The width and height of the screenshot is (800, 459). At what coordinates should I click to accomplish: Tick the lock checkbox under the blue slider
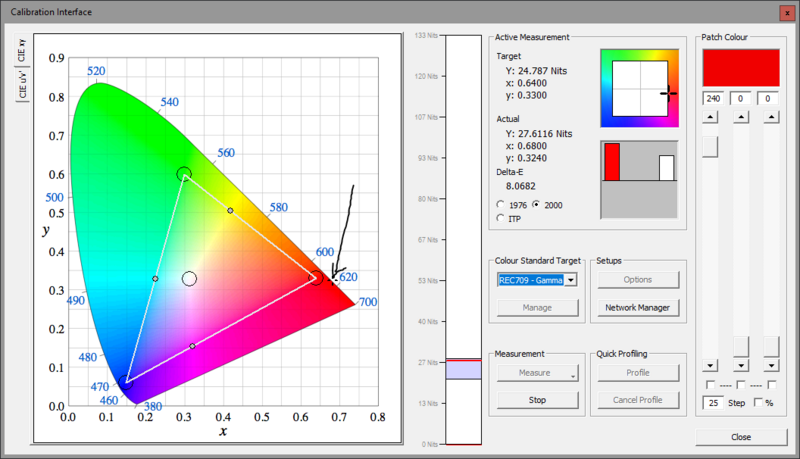(771, 385)
